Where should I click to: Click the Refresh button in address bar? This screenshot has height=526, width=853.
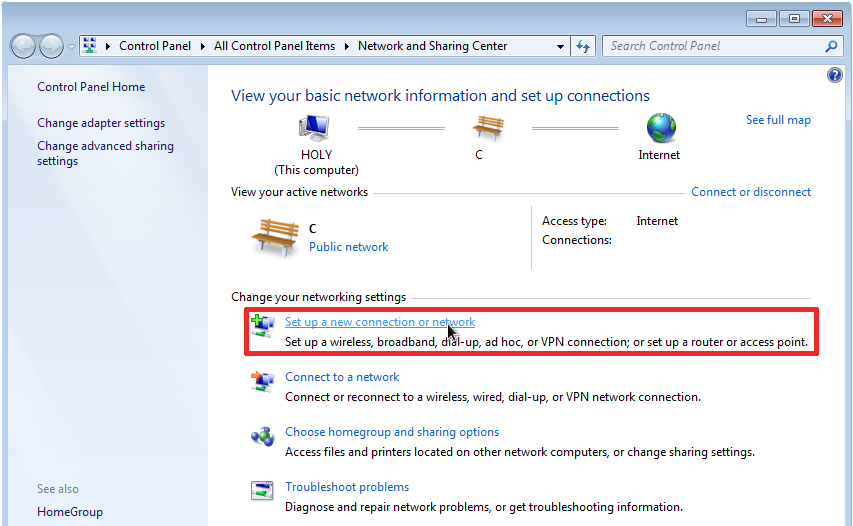(583, 47)
